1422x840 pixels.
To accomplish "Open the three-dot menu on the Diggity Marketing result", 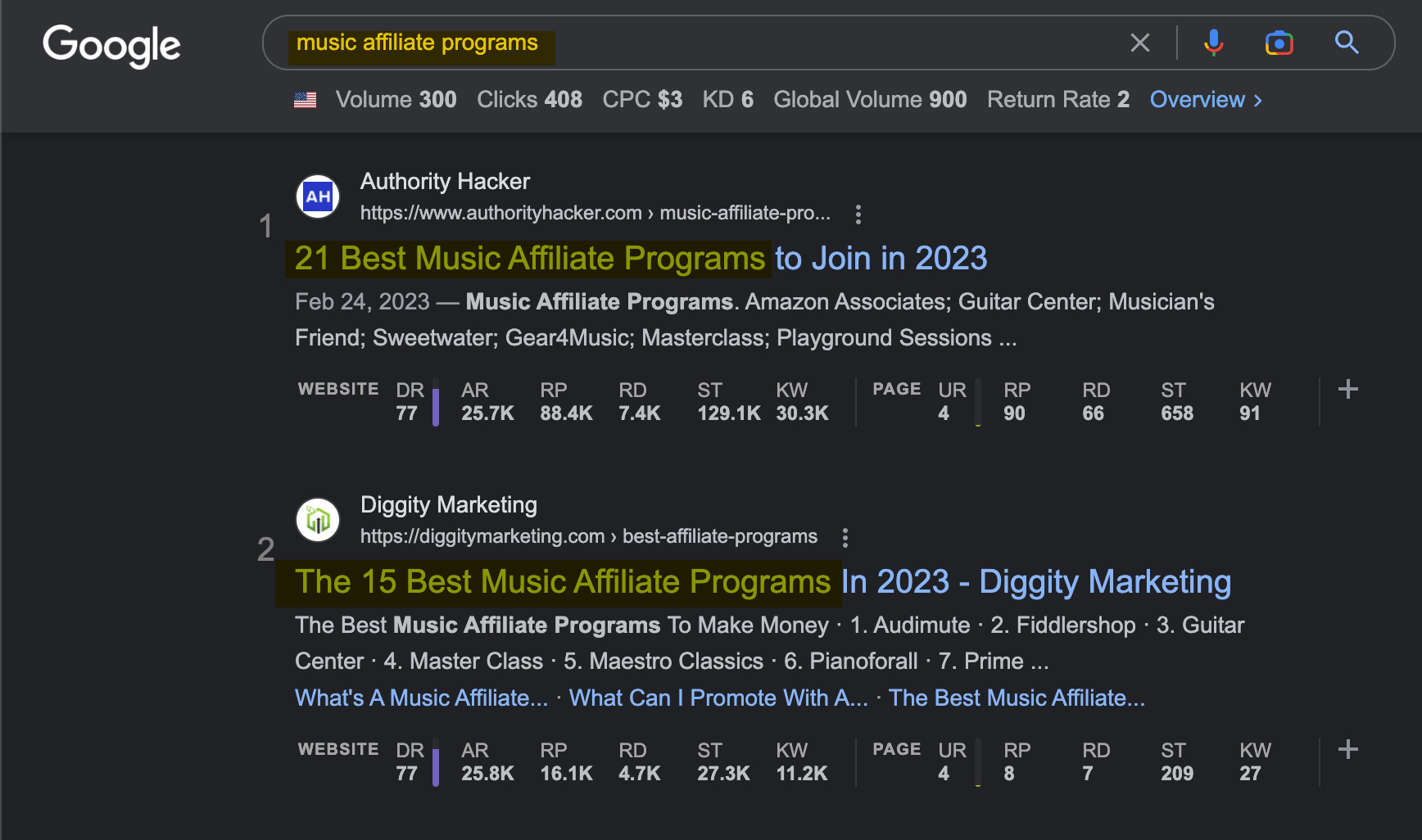I will tap(845, 537).
